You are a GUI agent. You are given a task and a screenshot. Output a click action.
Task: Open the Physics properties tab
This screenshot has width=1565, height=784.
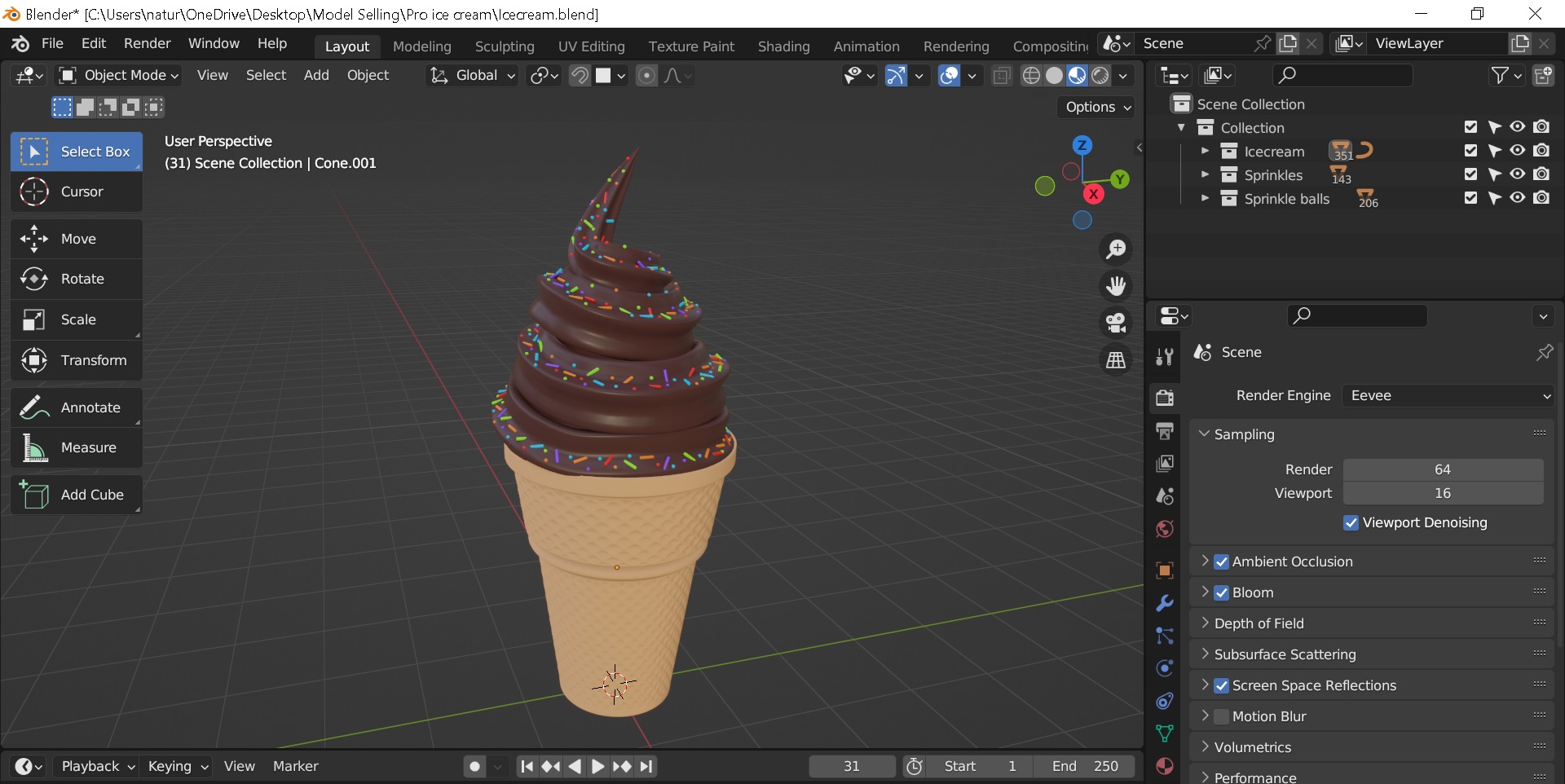coord(1165,668)
